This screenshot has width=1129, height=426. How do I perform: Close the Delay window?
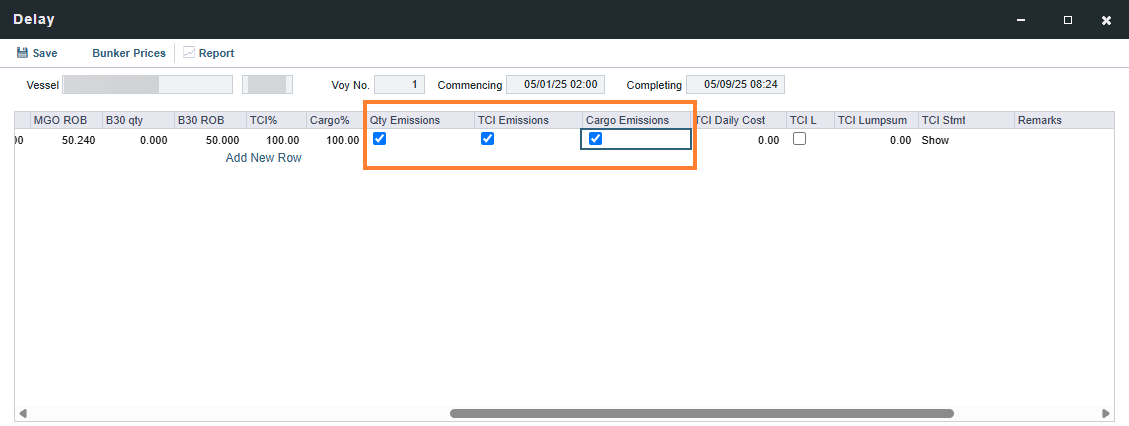[x=1107, y=20]
